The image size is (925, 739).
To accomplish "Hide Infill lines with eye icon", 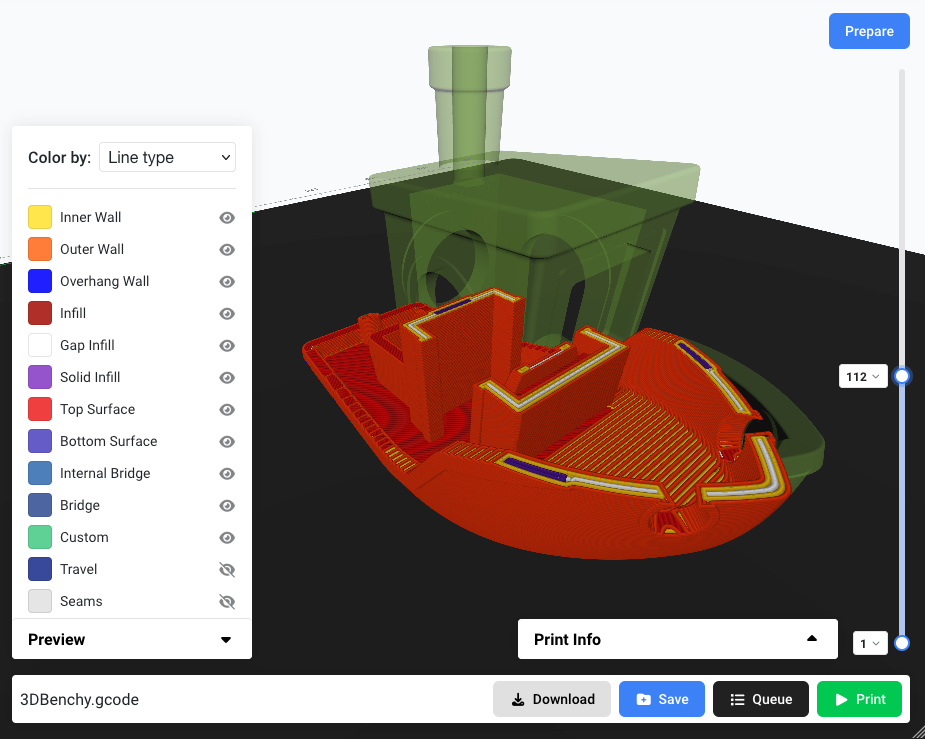I will [227, 313].
